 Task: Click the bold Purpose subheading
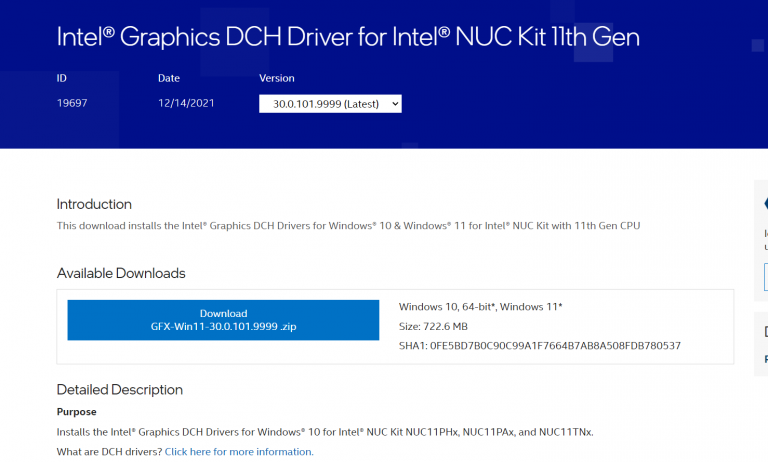click(77, 412)
